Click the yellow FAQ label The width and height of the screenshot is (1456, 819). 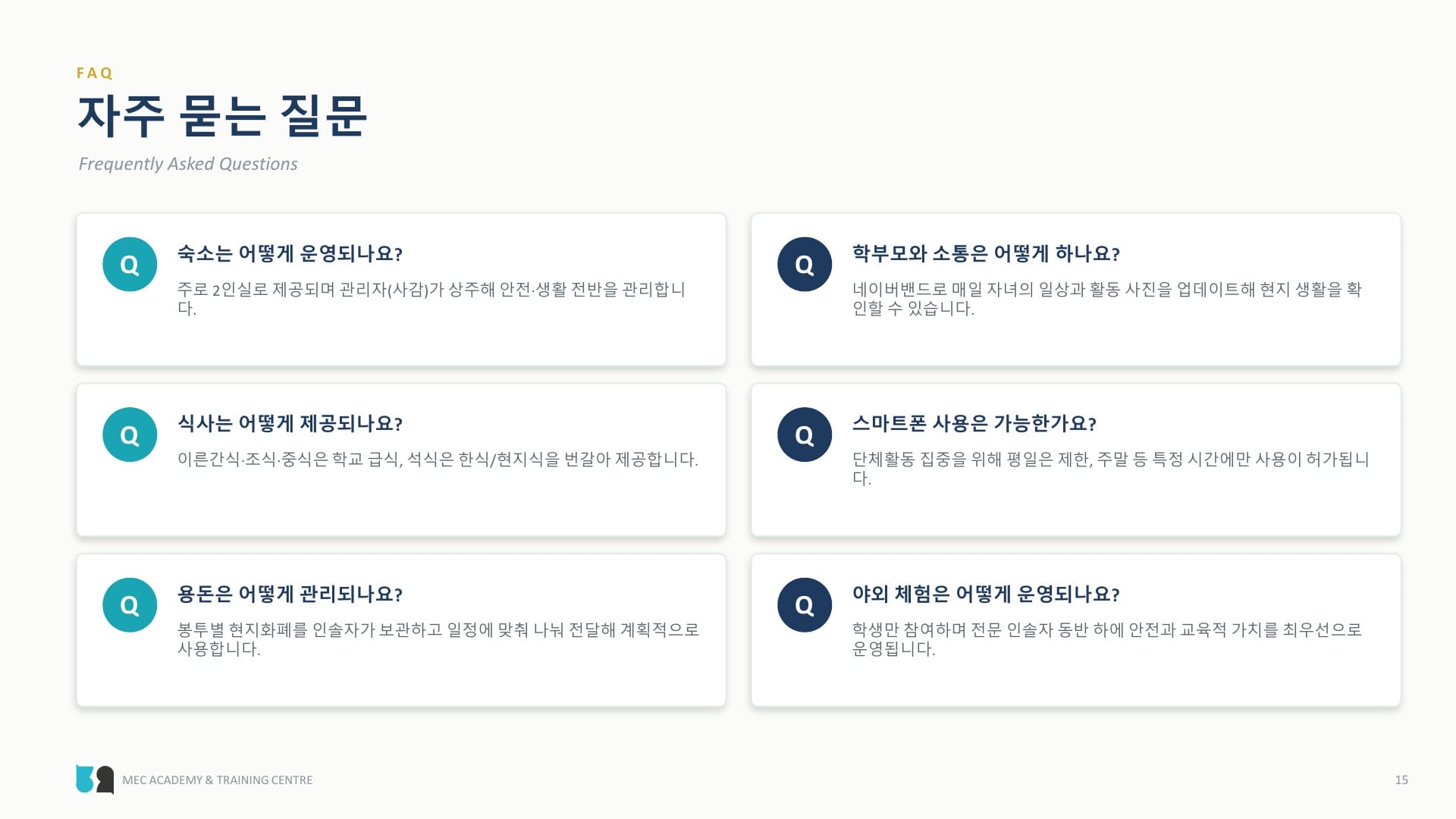coord(95,73)
